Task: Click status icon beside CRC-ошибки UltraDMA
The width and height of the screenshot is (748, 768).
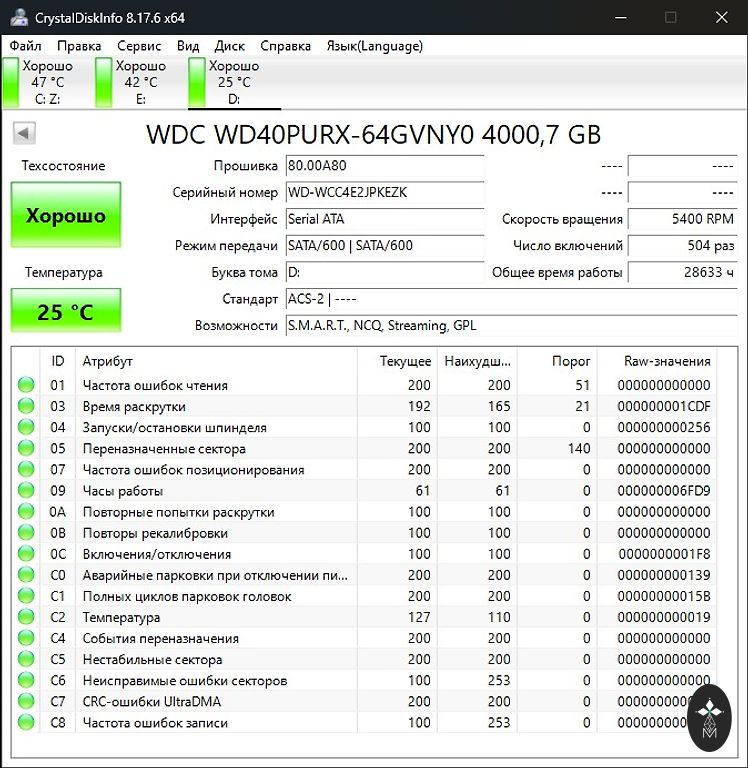Action: [26, 702]
